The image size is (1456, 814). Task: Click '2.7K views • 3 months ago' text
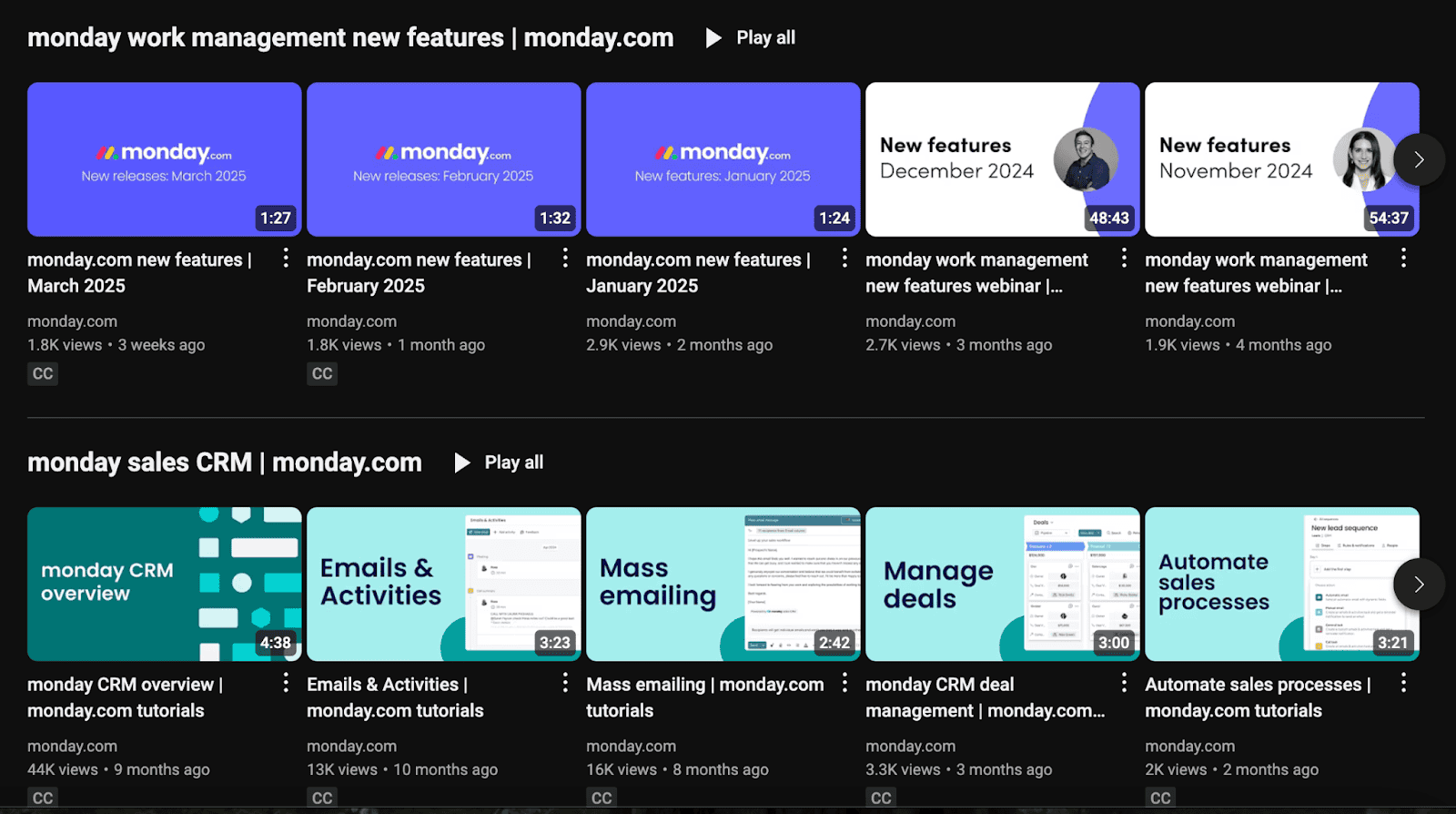(959, 345)
